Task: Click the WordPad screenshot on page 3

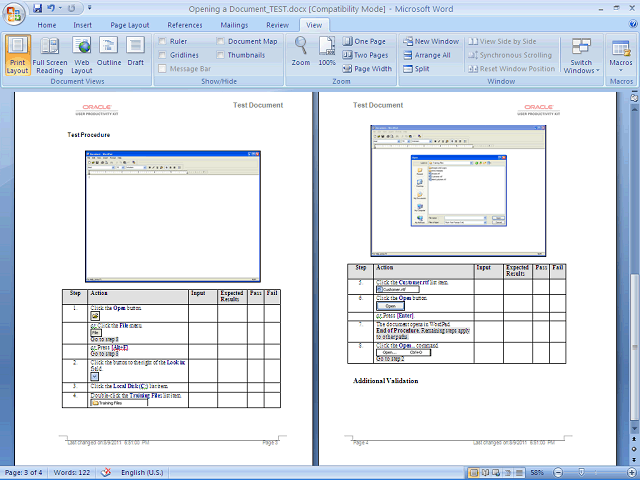Action: coord(173,216)
